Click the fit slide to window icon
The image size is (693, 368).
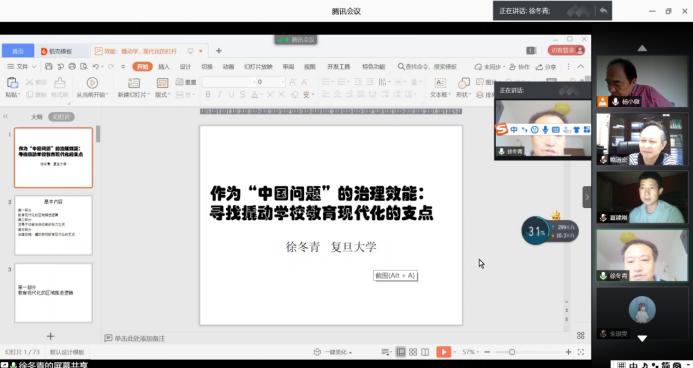581,352
